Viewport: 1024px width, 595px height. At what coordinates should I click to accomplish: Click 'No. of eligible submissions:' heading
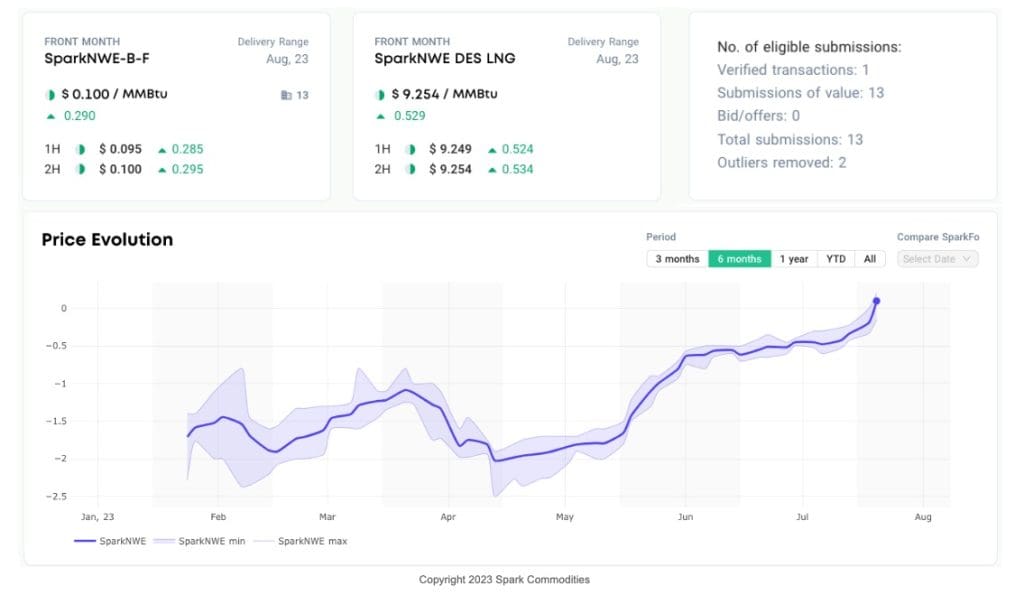tap(809, 47)
